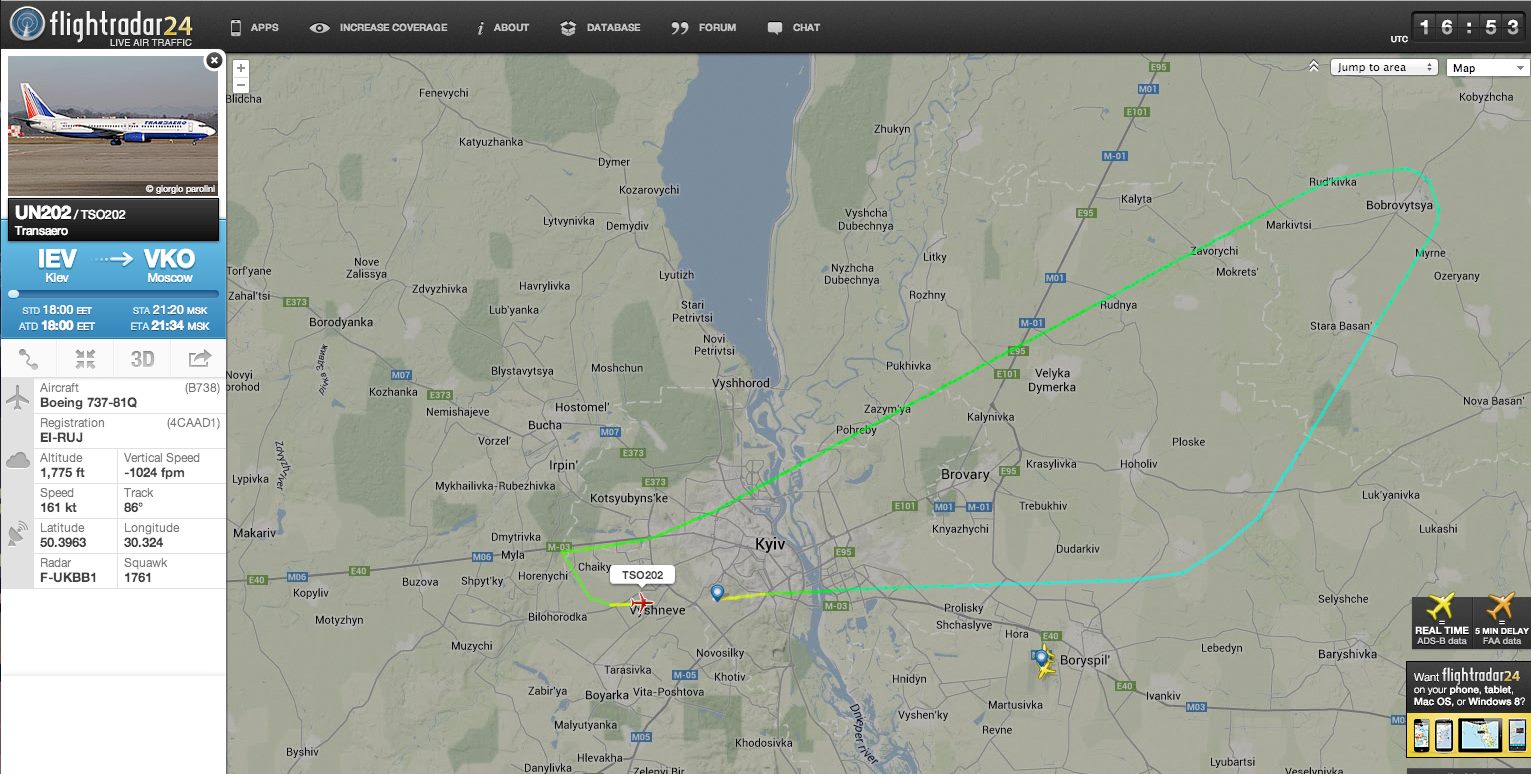Zoom out with the minus button

[241, 85]
